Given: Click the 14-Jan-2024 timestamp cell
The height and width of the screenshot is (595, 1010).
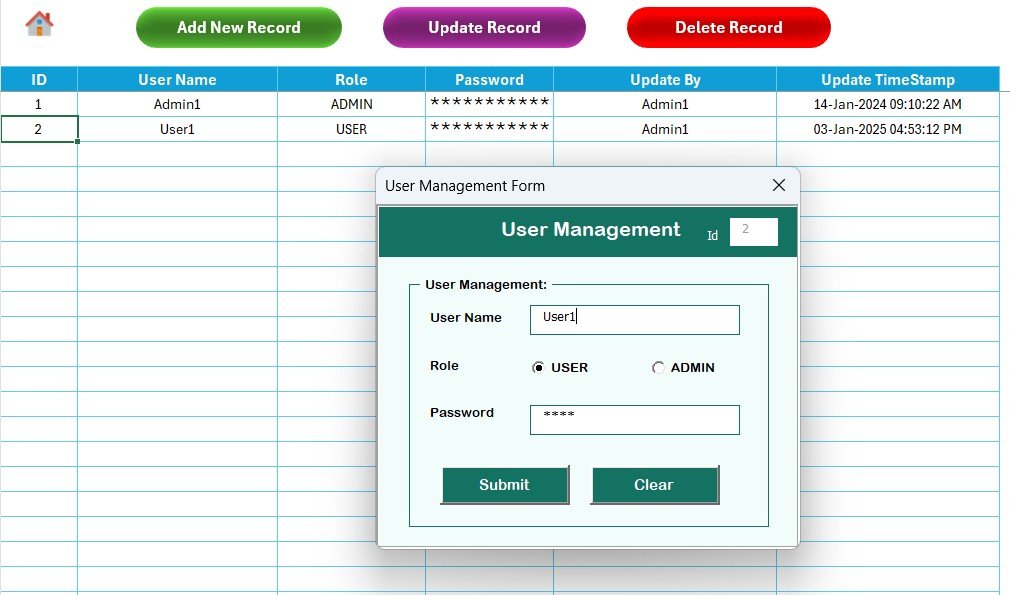Looking at the screenshot, I should tap(890, 104).
